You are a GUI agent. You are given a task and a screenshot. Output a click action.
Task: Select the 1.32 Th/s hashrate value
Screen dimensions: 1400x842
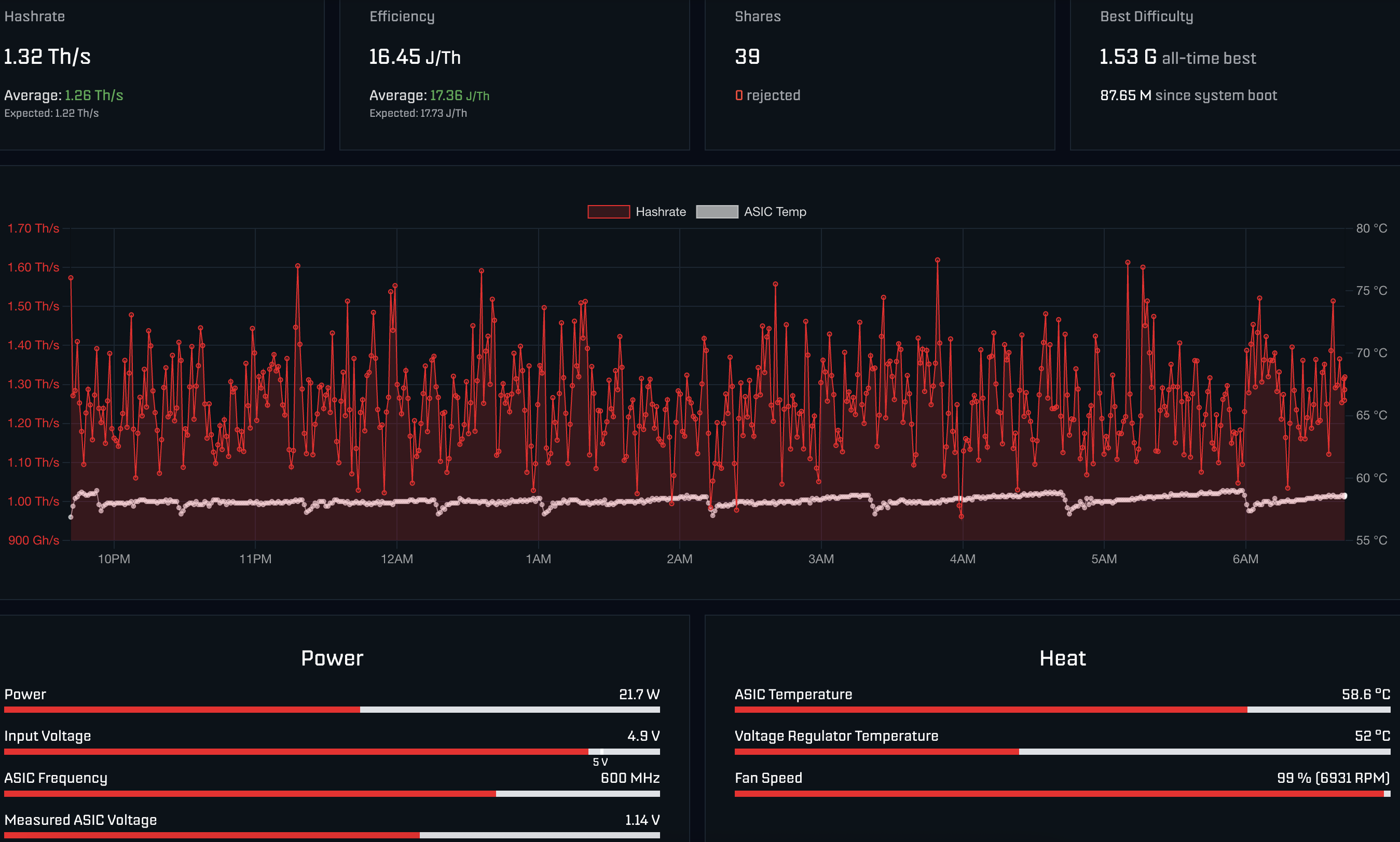pyautogui.click(x=47, y=57)
